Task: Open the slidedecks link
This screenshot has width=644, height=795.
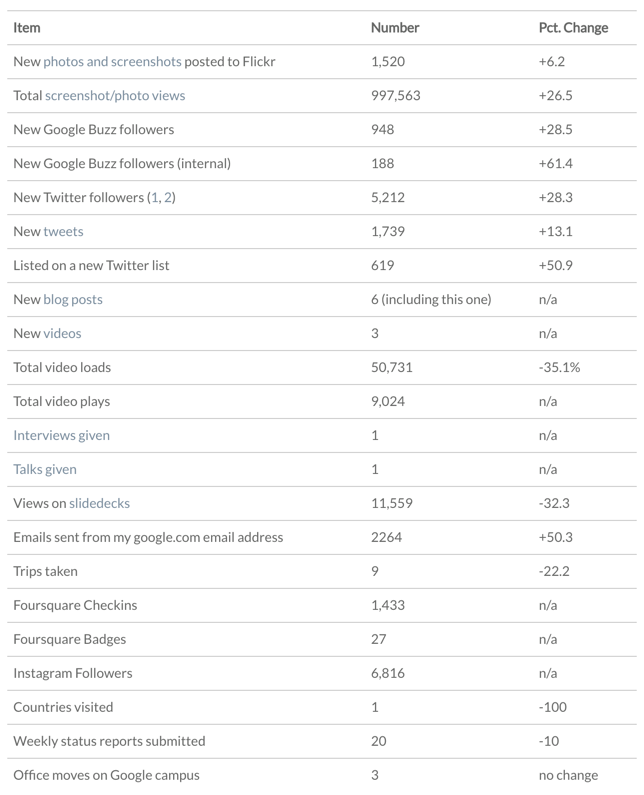Action: [99, 504]
